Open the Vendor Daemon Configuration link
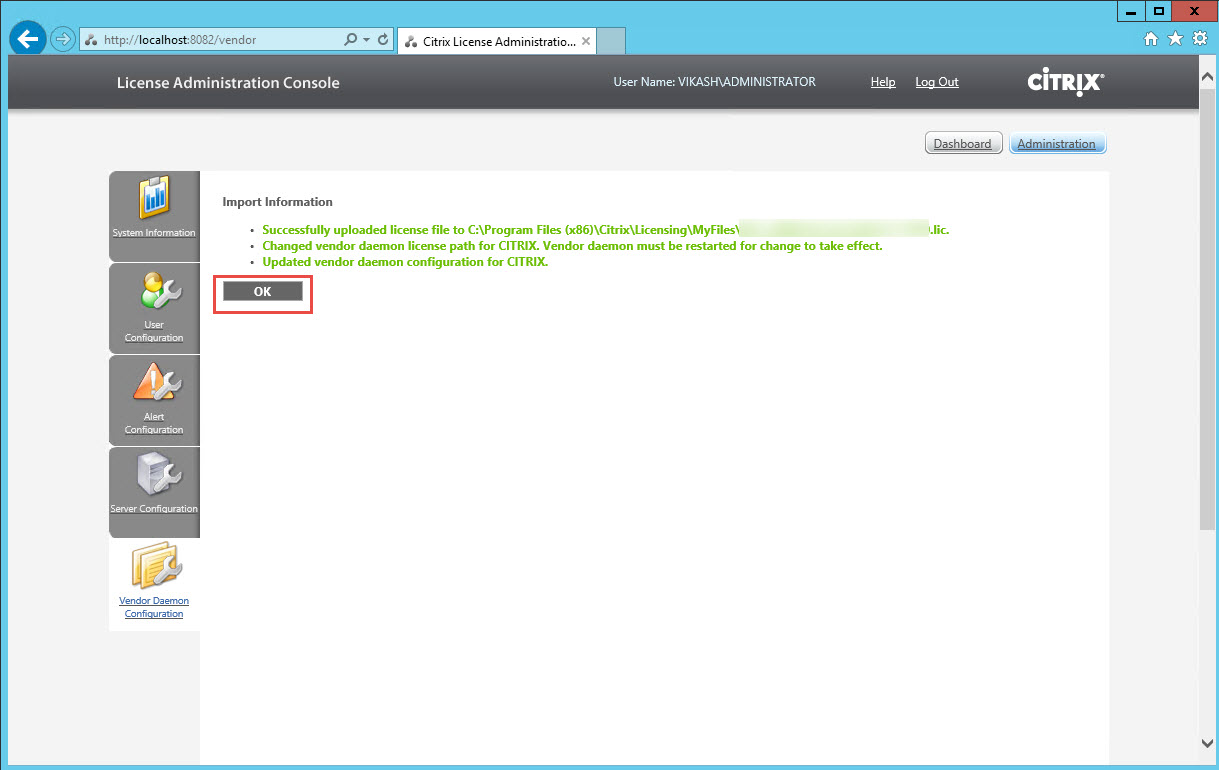The width and height of the screenshot is (1219, 770). [154, 607]
